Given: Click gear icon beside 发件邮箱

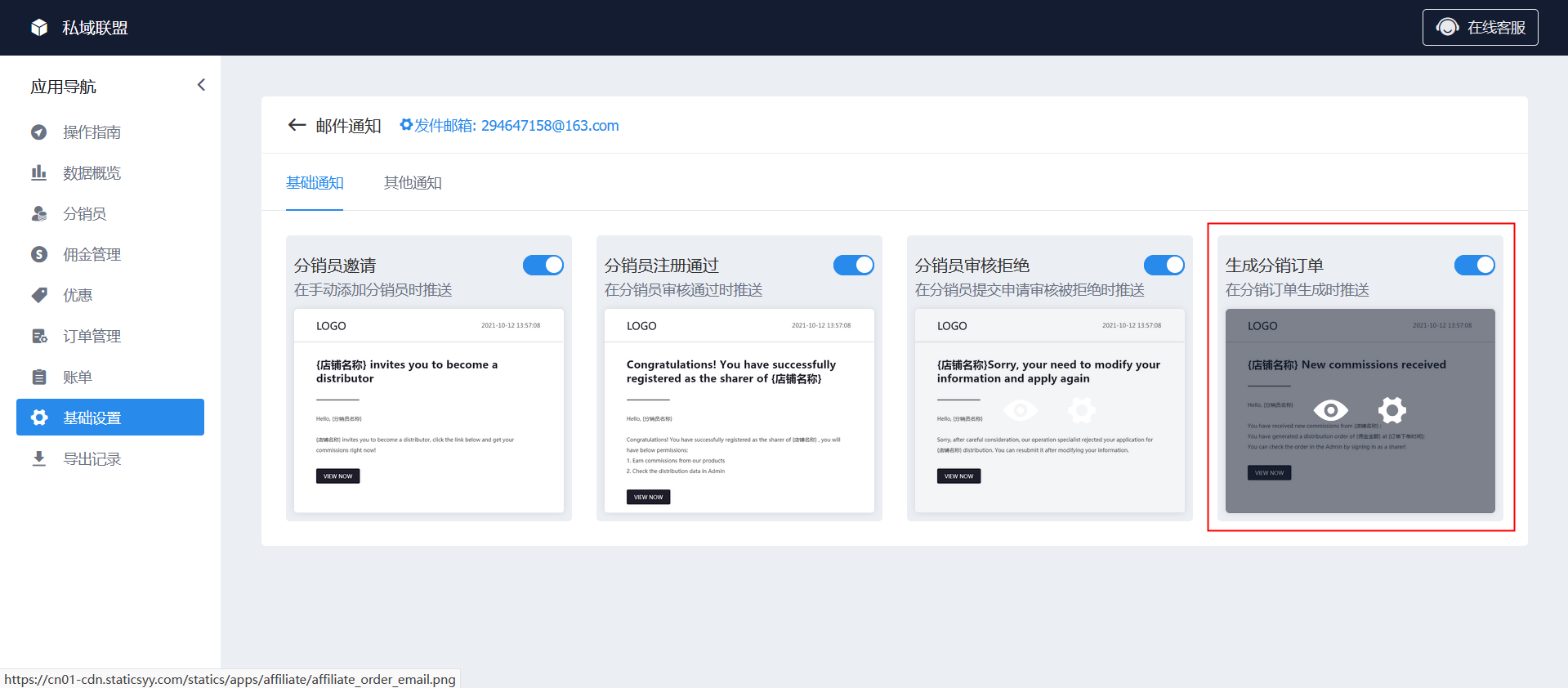Looking at the screenshot, I should click(x=406, y=125).
